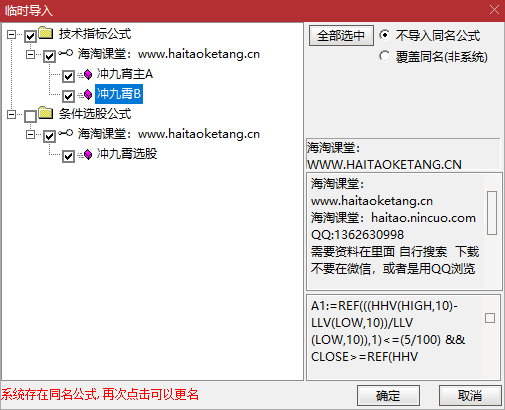Uncheck the 冲九霄选股 checkbox

[68, 156]
